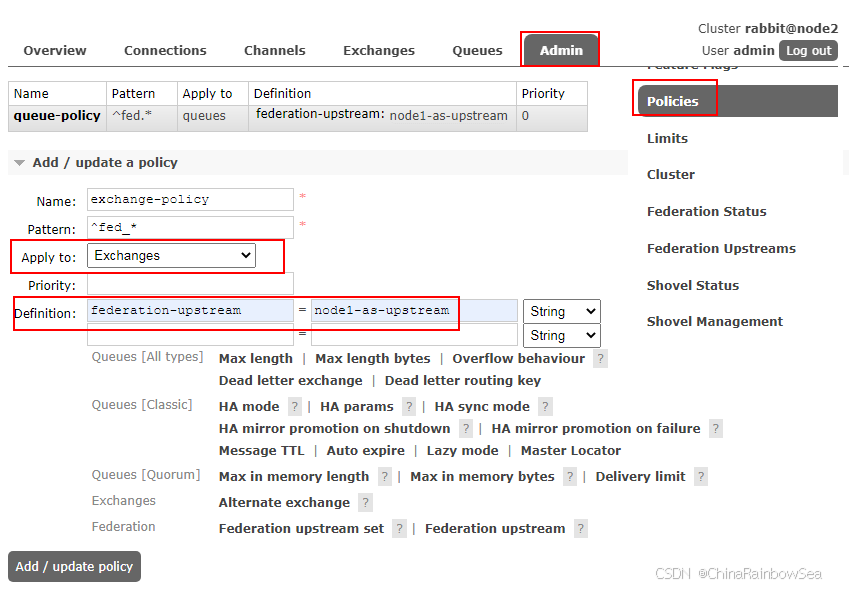The width and height of the screenshot is (849, 589).
Task: Open help for HA mode
Action: [295, 406]
